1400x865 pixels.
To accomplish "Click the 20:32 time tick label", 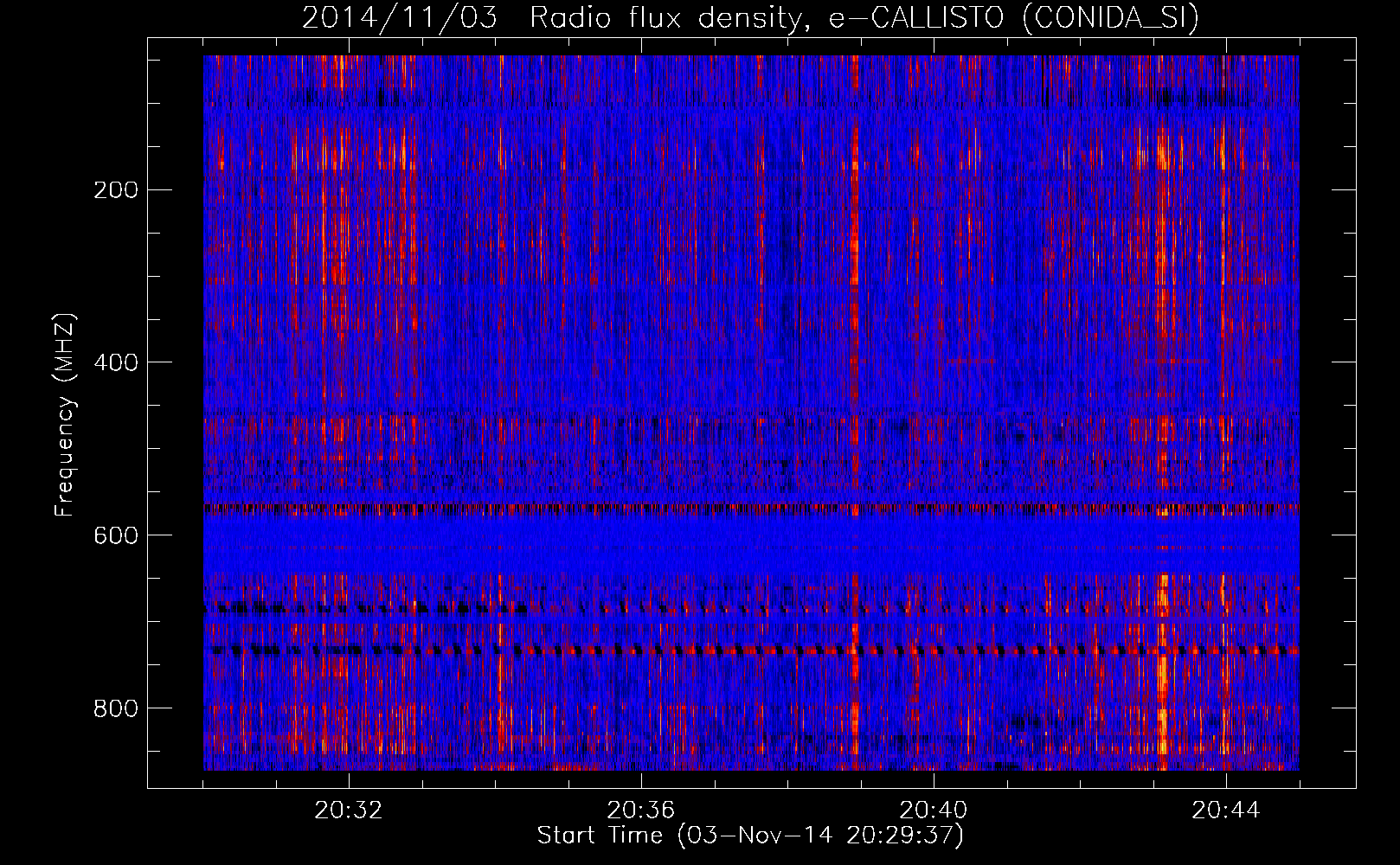I will (349, 811).
